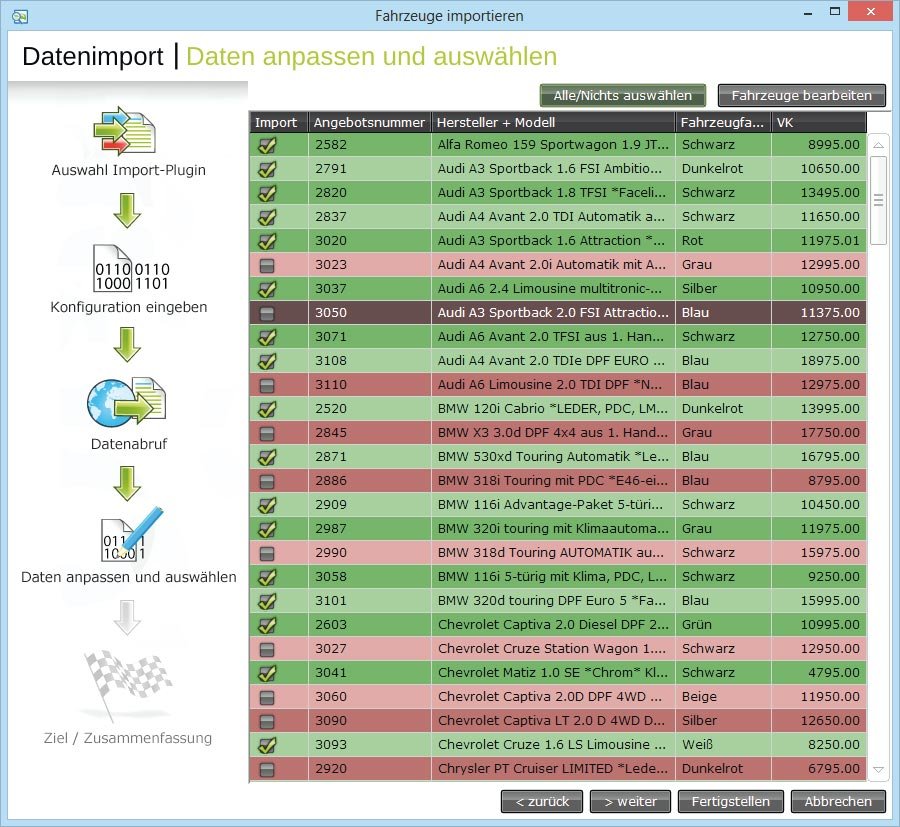Uncheck import checkbox for offer 2791
This screenshot has height=827, width=900.
coord(267,169)
